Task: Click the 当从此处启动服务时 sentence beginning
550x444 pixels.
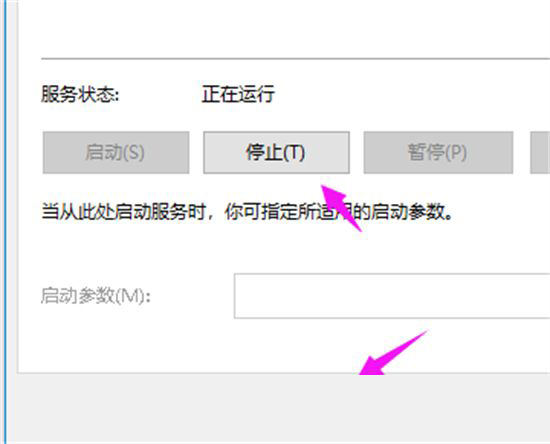Action: click(x=123, y=212)
